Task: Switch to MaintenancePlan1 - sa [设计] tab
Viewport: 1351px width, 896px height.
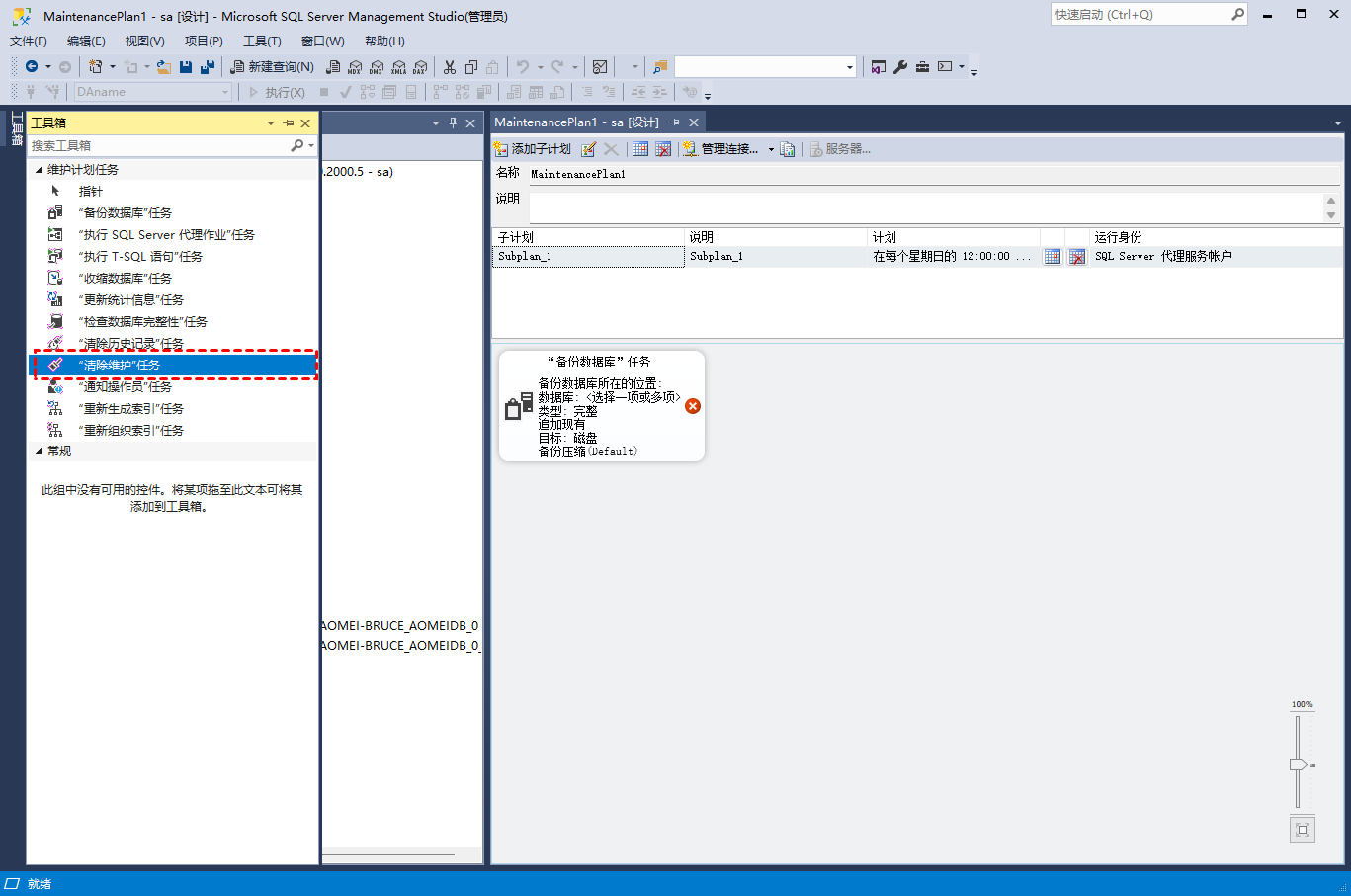Action: [x=576, y=122]
